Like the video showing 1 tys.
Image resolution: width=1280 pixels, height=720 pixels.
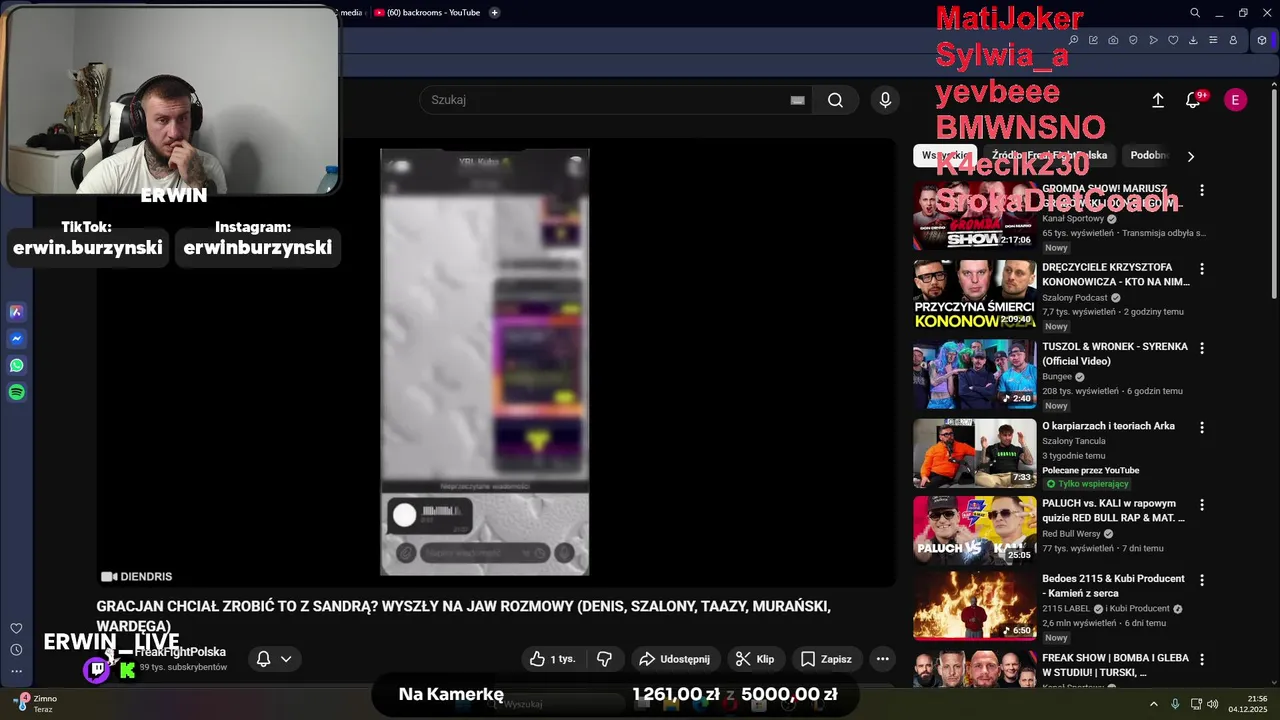pos(553,659)
